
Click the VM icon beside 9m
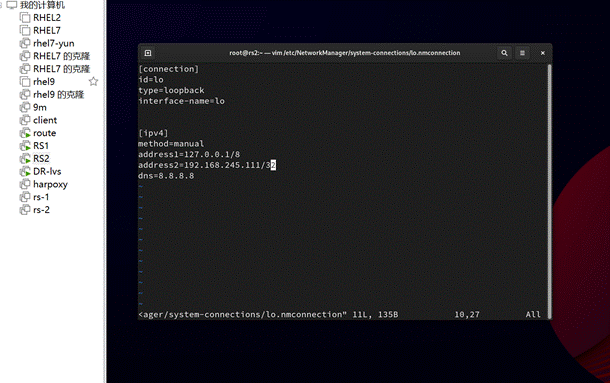click(x=25, y=107)
